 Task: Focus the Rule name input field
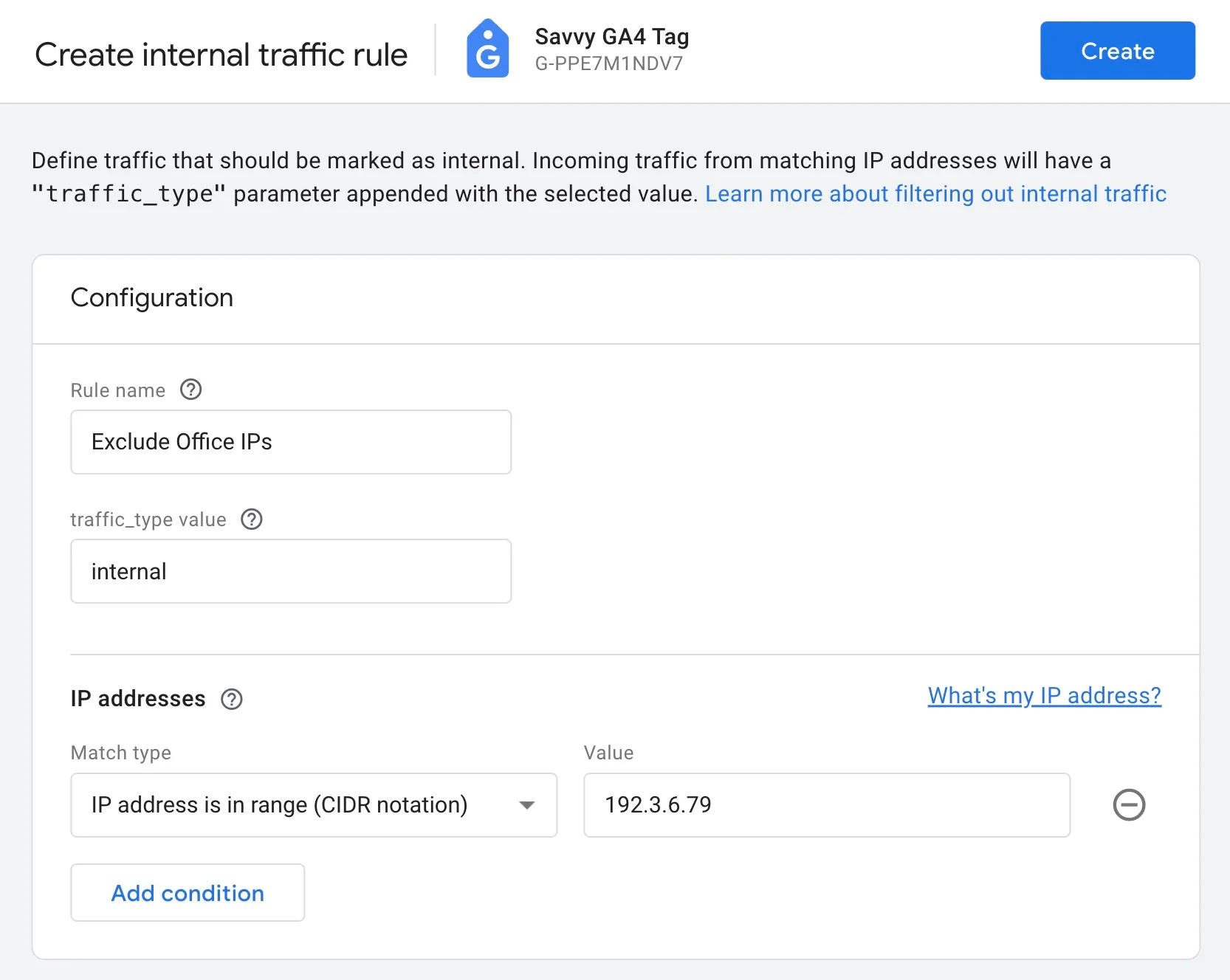coord(291,442)
